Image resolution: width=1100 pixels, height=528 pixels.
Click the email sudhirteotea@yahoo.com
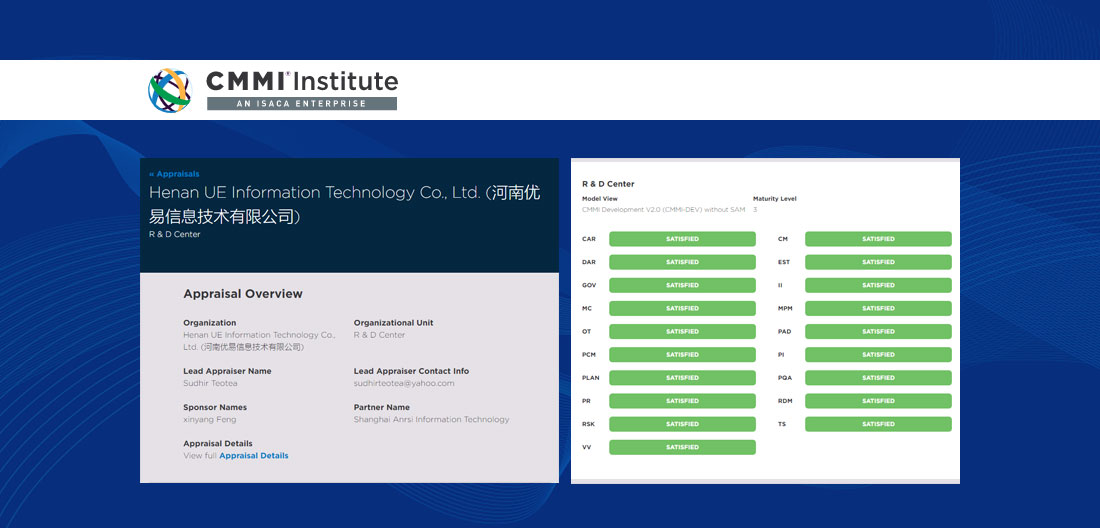pyautogui.click(x=404, y=384)
